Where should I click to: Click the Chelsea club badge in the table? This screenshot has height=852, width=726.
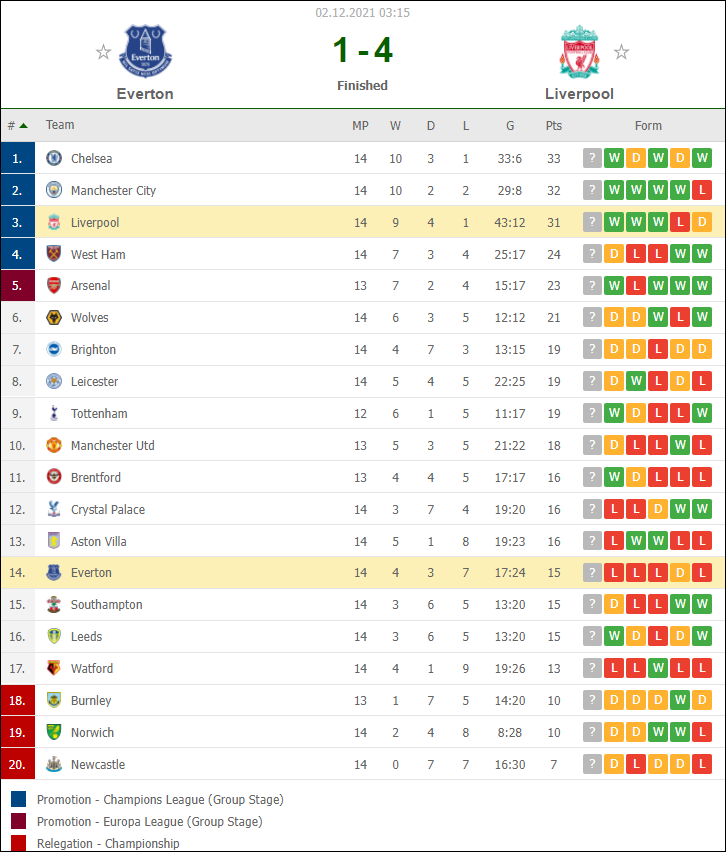(54, 158)
